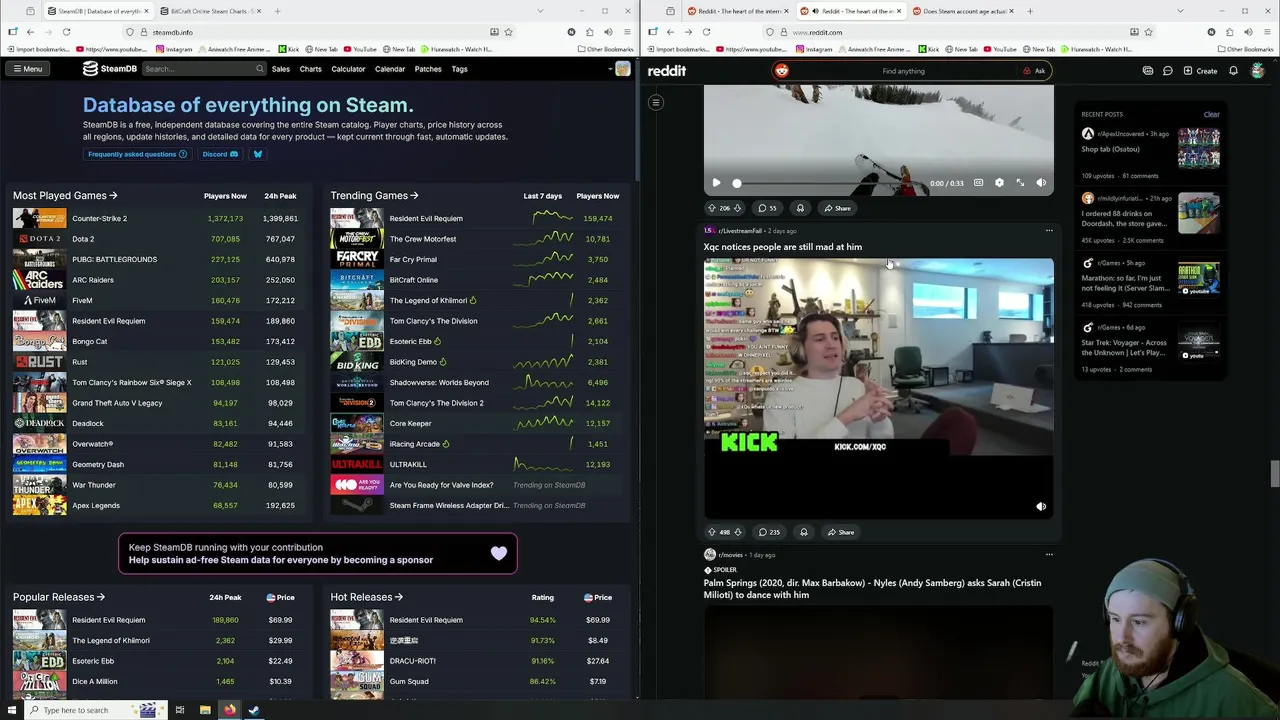Open SteamDB Bluesky butterfly icon
The width and height of the screenshot is (1280, 720).
[x=257, y=154]
